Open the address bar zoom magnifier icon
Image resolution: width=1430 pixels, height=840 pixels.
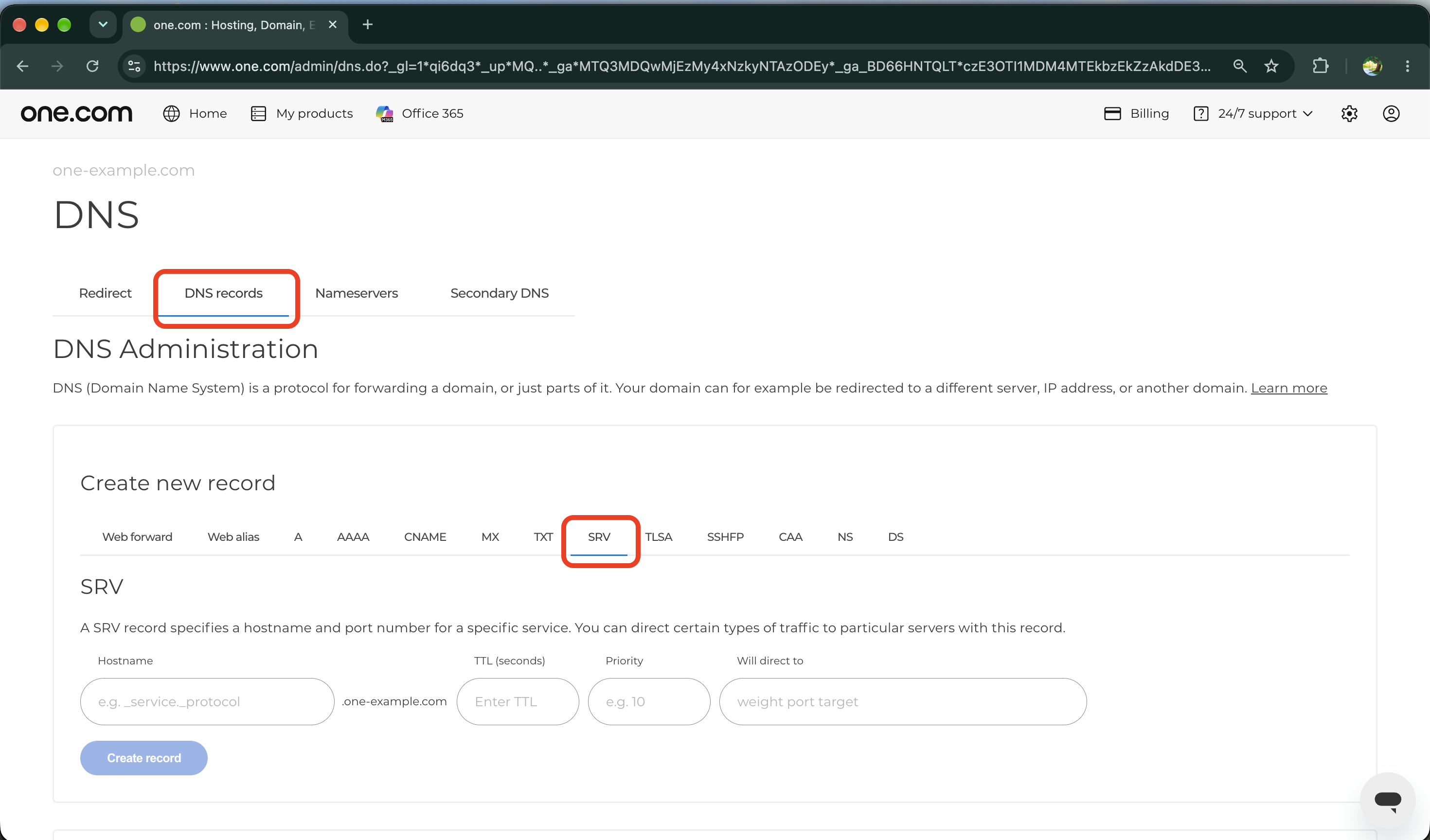[1240, 67]
